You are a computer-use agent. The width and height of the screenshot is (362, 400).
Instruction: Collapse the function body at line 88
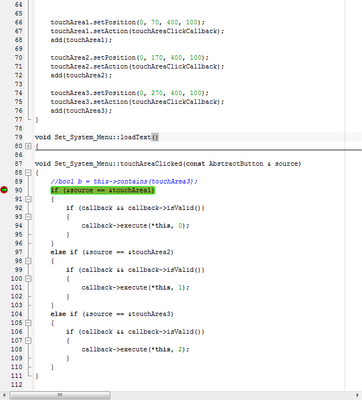coord(28,173)
